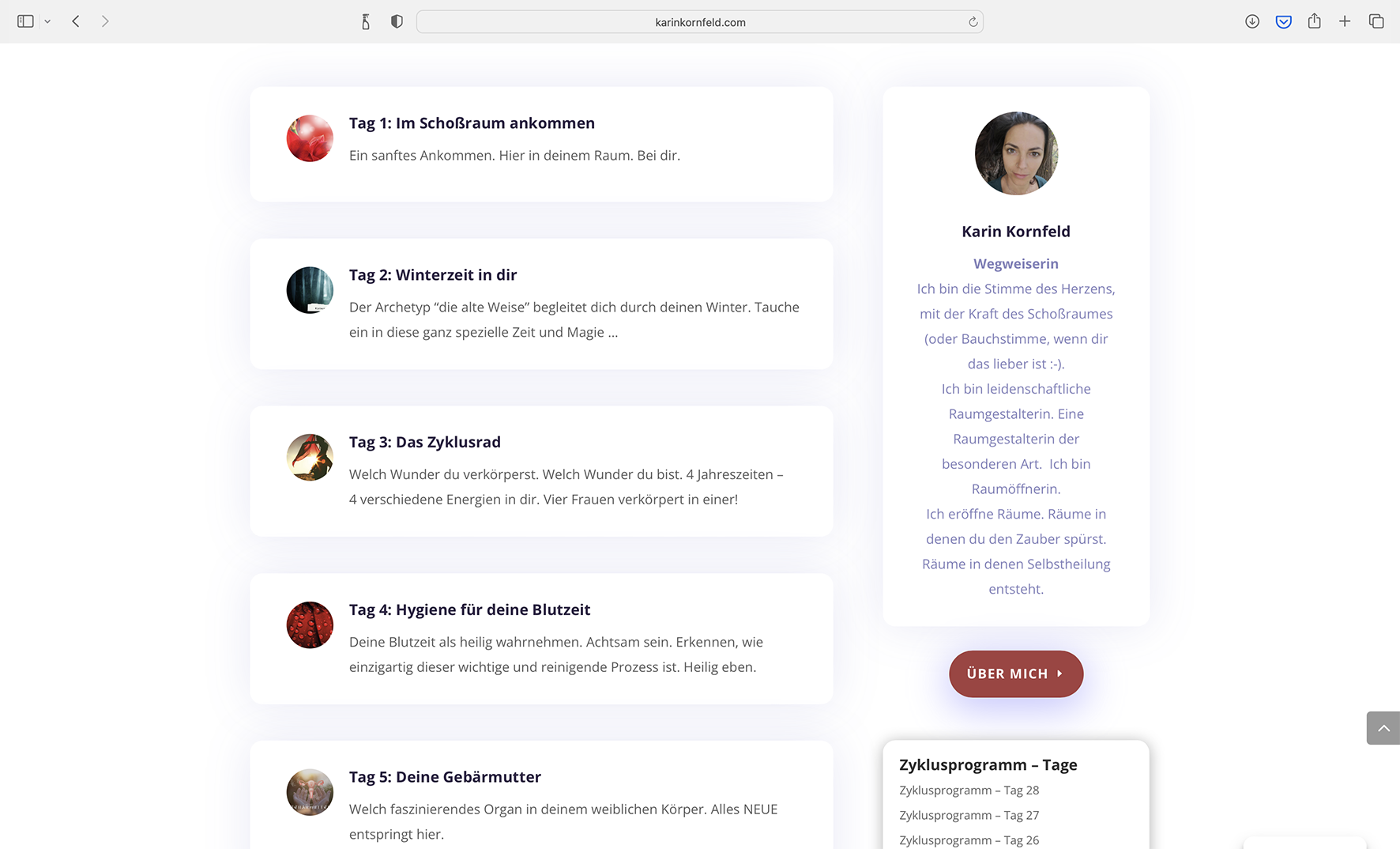The height and width of the screenshot is (849, 1400).
Task: Toggle the Safari sidebar
Action: [x=25, y=21]
